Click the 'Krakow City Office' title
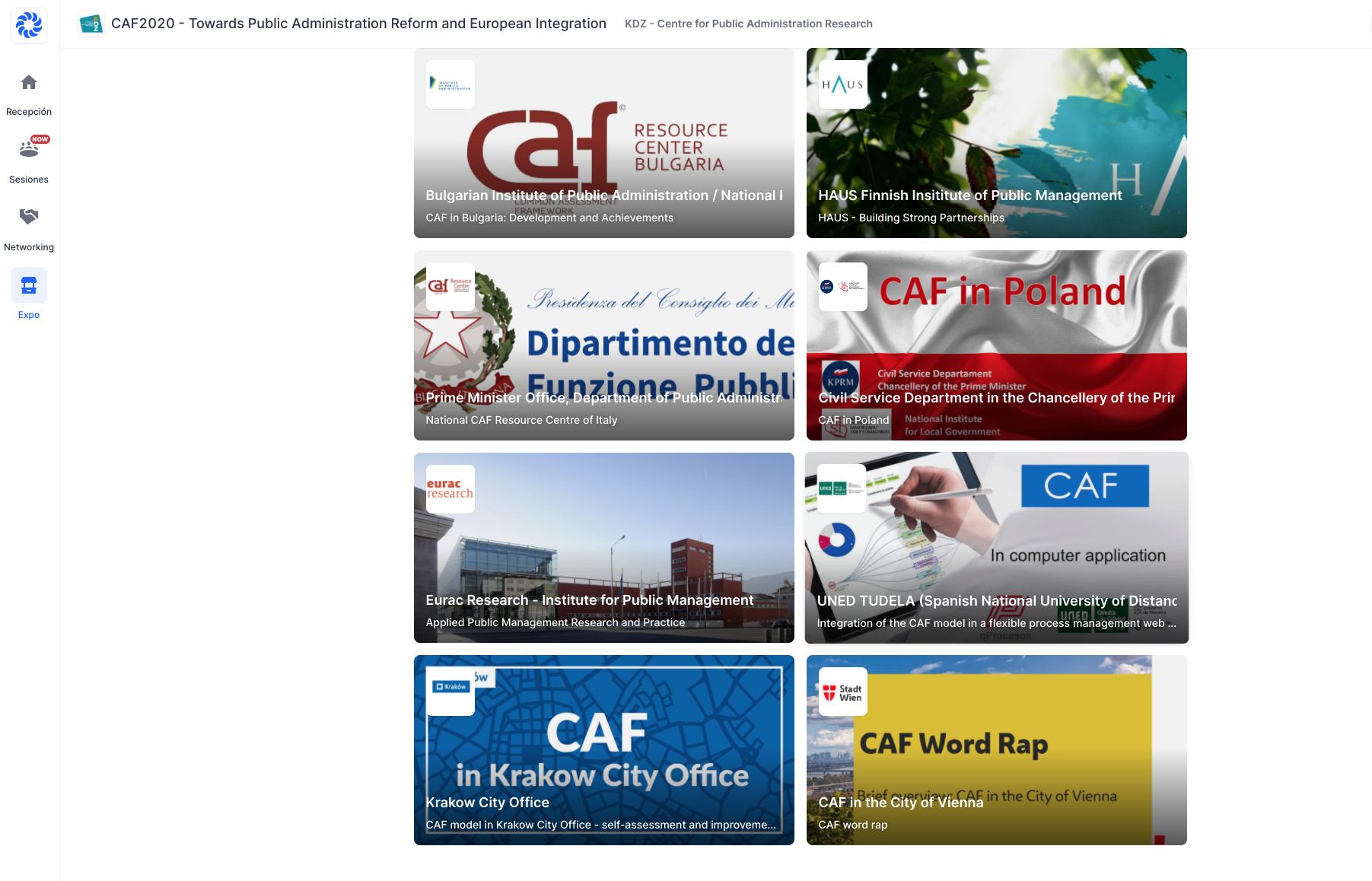Screen dimensions: 1372x881 coord(488,803)
